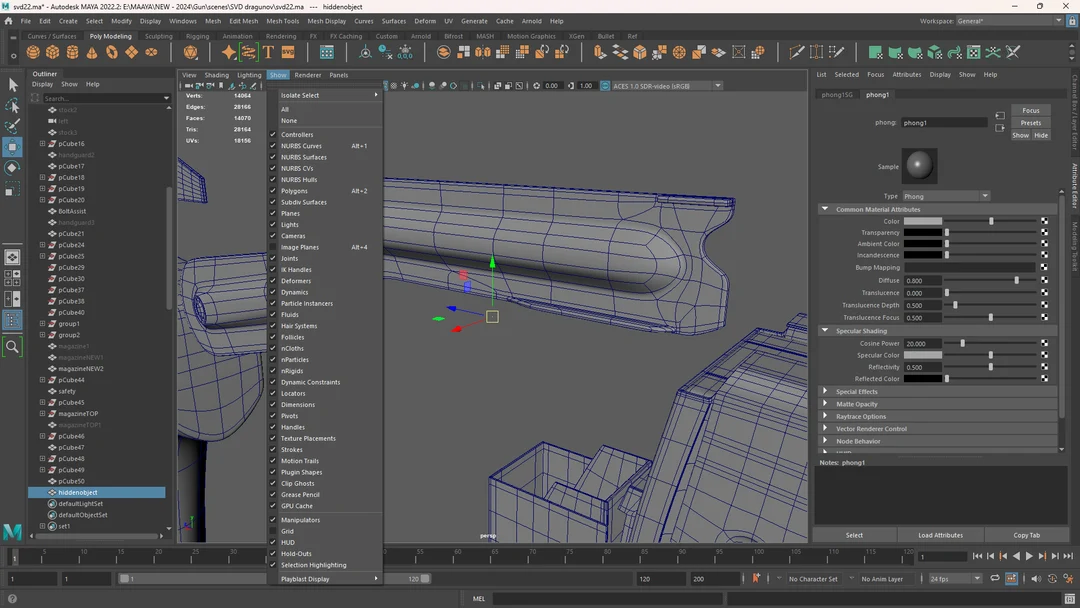Screen dimensions: 1080x608
Task: Open the Phong material type dropdown
Action: click(944, 196)
